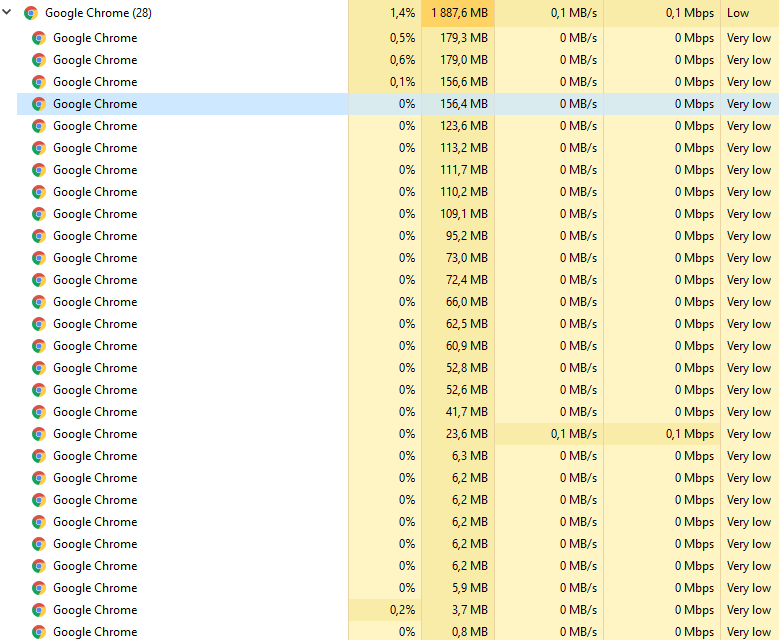Click "Very low" in the 179,3 MB row
This screenshot has height=640, width=779.
749,38
